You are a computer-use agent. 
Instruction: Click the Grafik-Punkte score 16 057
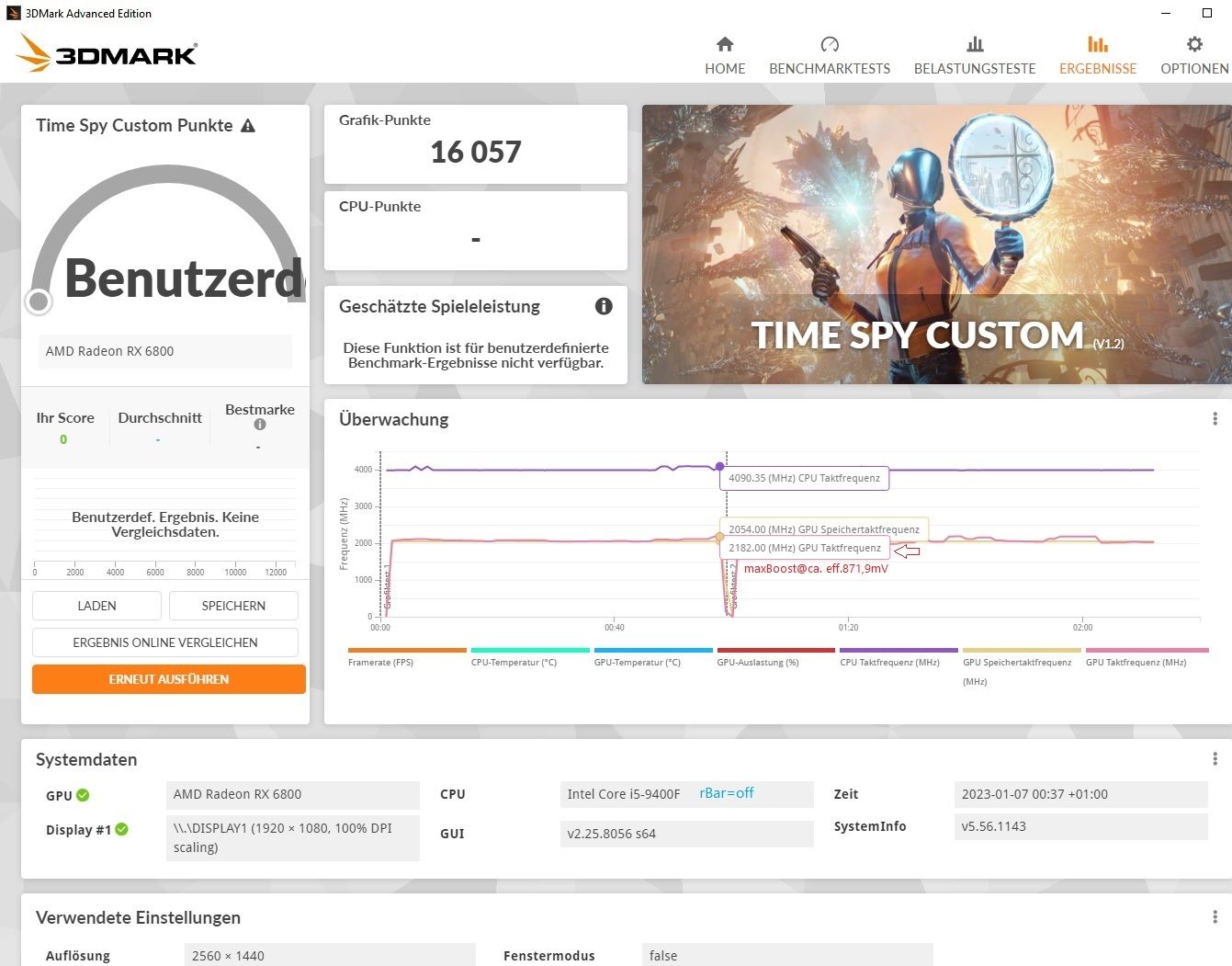[x=476, y=153]
